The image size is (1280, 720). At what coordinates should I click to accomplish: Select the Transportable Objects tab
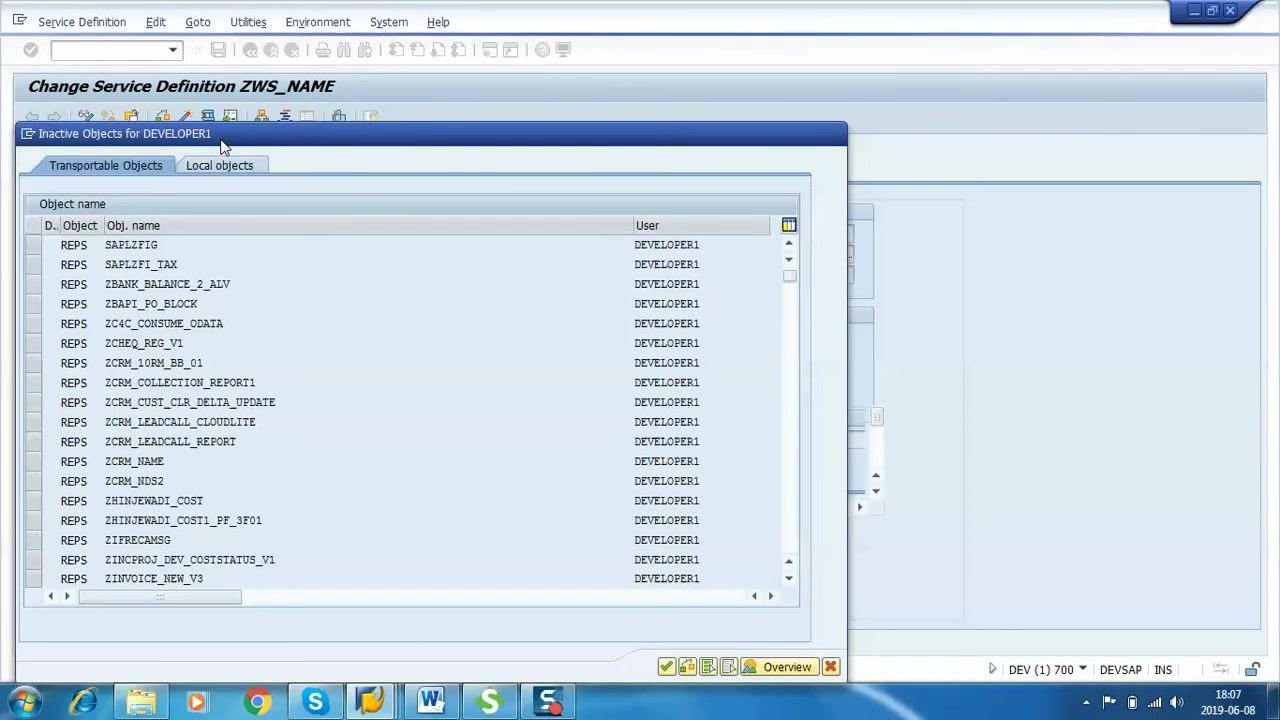[x=105, y=165]
